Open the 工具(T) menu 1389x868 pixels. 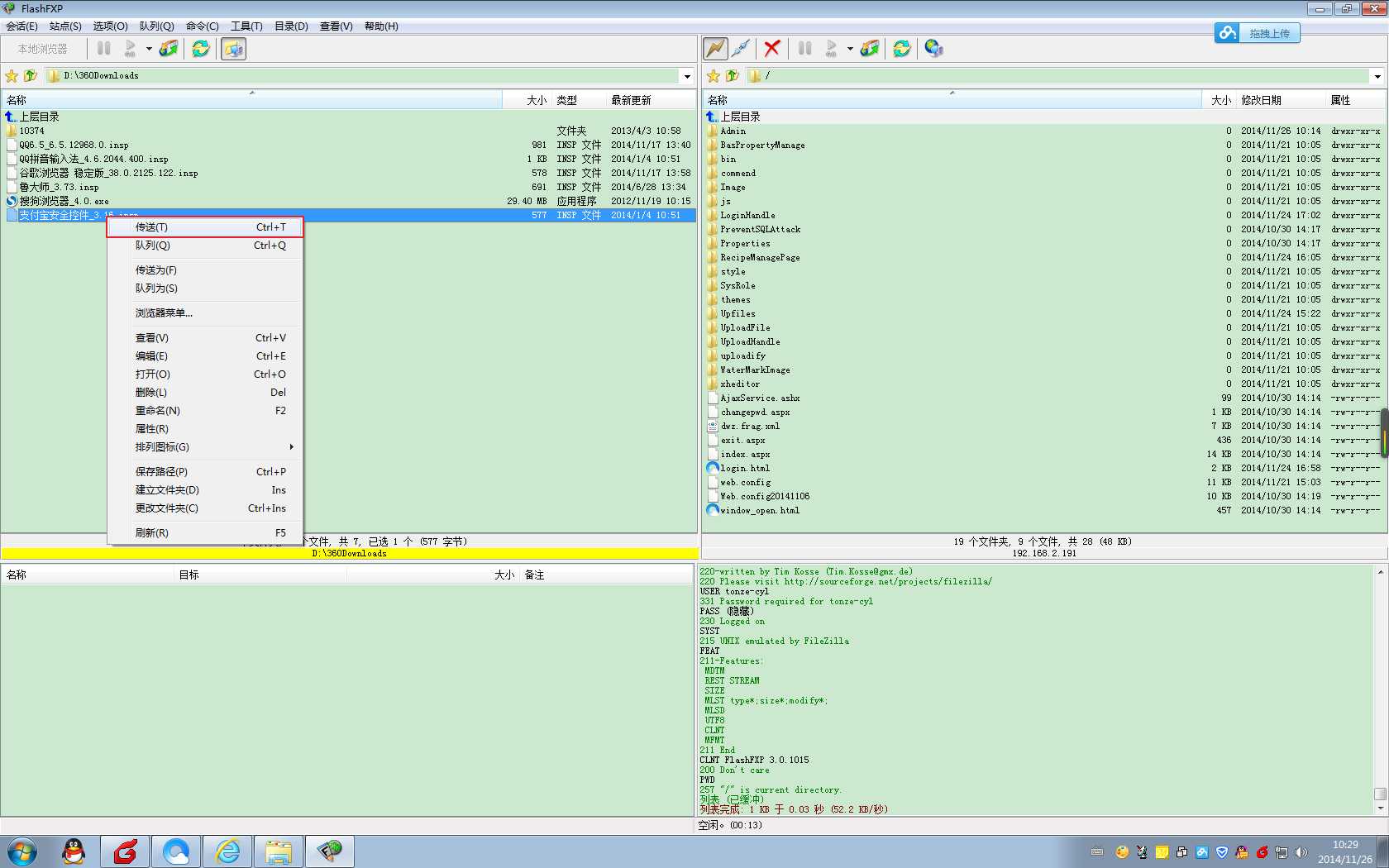pos(246,26)
